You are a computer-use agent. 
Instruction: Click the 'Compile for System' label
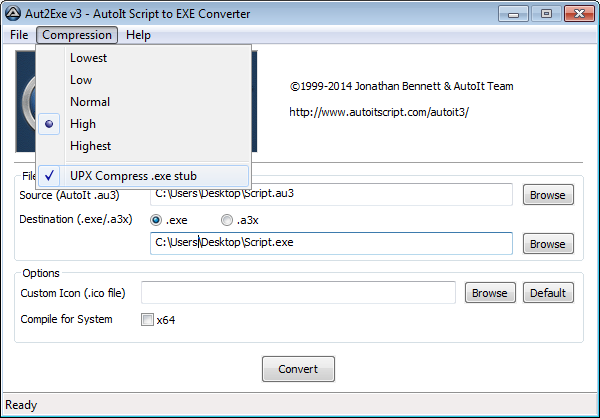[67, 319]
